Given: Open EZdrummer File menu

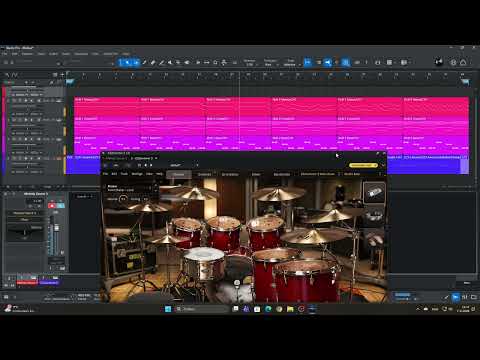Looking at the screenshot, I should [105, 174].
